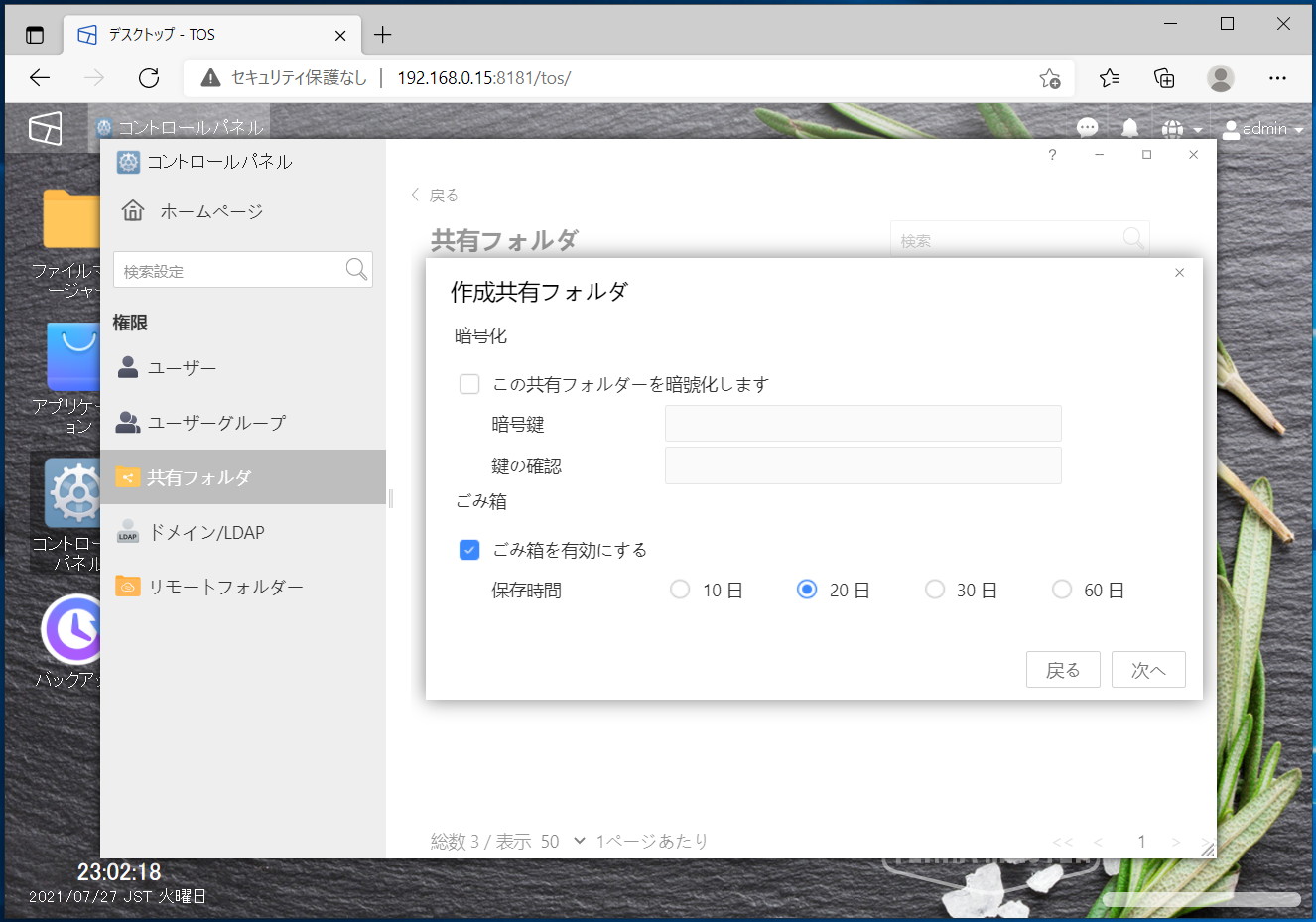Open the browser tab actions menu icon
This screenshot has width=1316, height=922.
point(35,35)
